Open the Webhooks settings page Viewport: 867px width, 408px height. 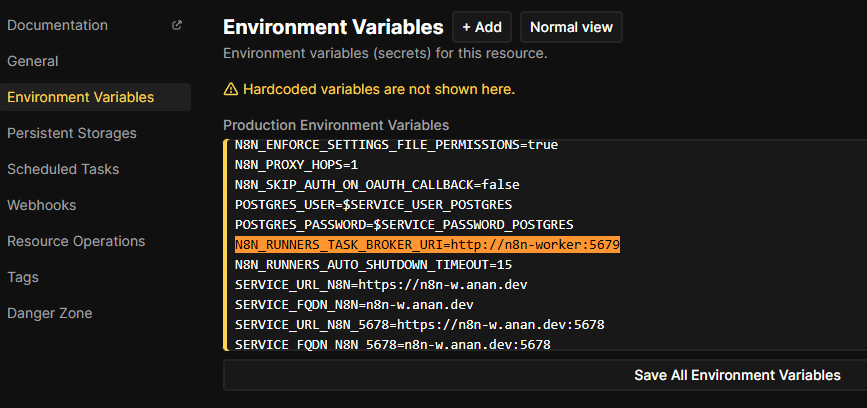click(x=42, y=205)
